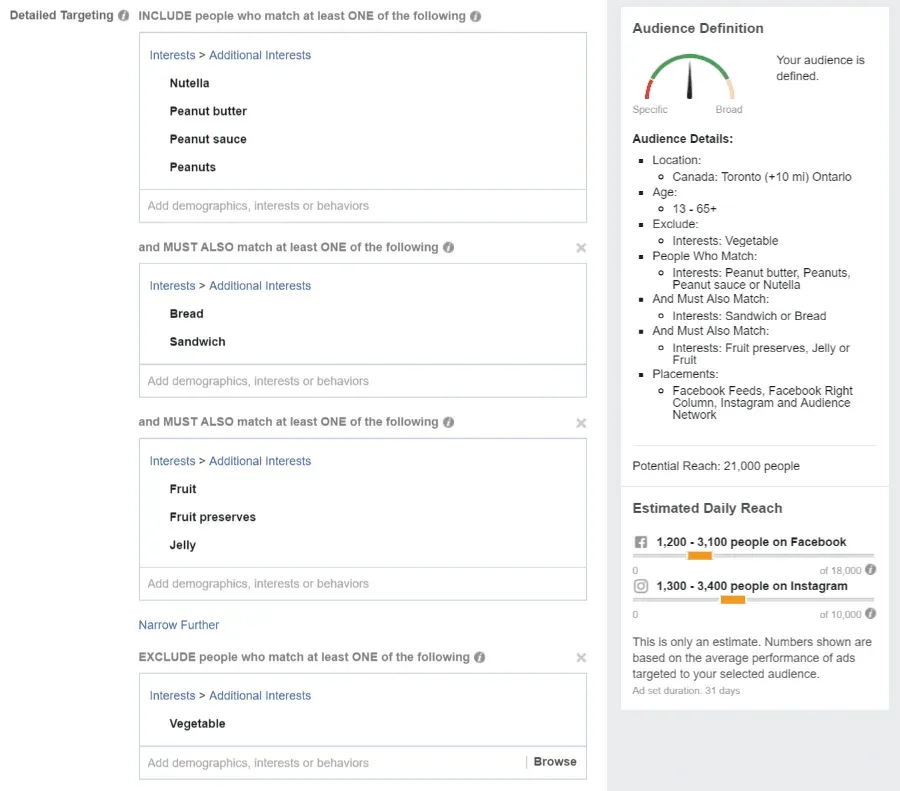Select Additional Interests in the exclude section

click(259, 695)
